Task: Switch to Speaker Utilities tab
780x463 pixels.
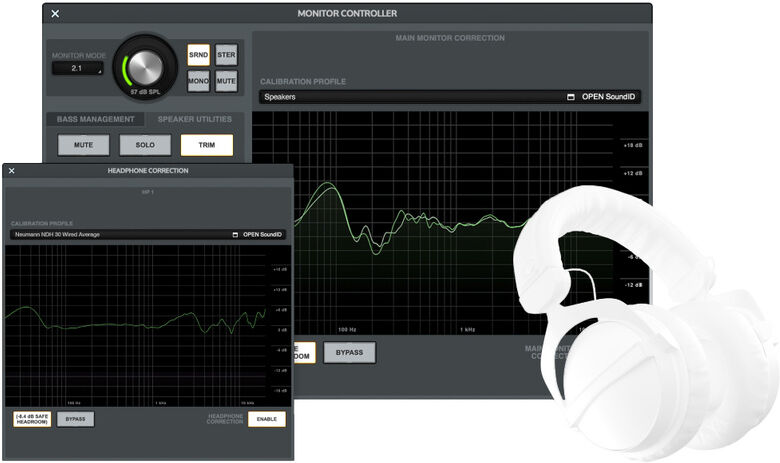Action: coord(195,119)
